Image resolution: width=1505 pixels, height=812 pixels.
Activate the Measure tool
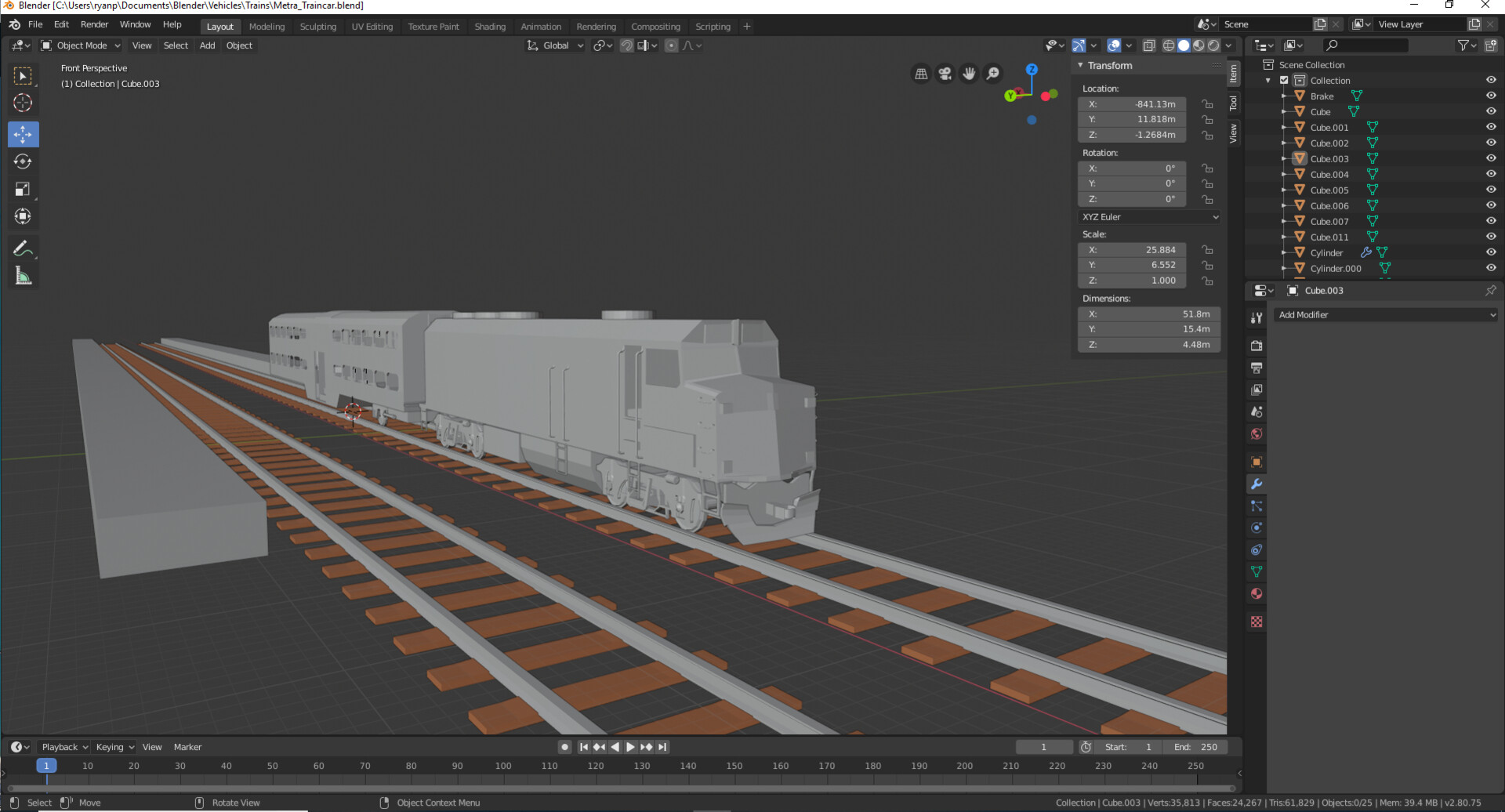tap(23, 275)
